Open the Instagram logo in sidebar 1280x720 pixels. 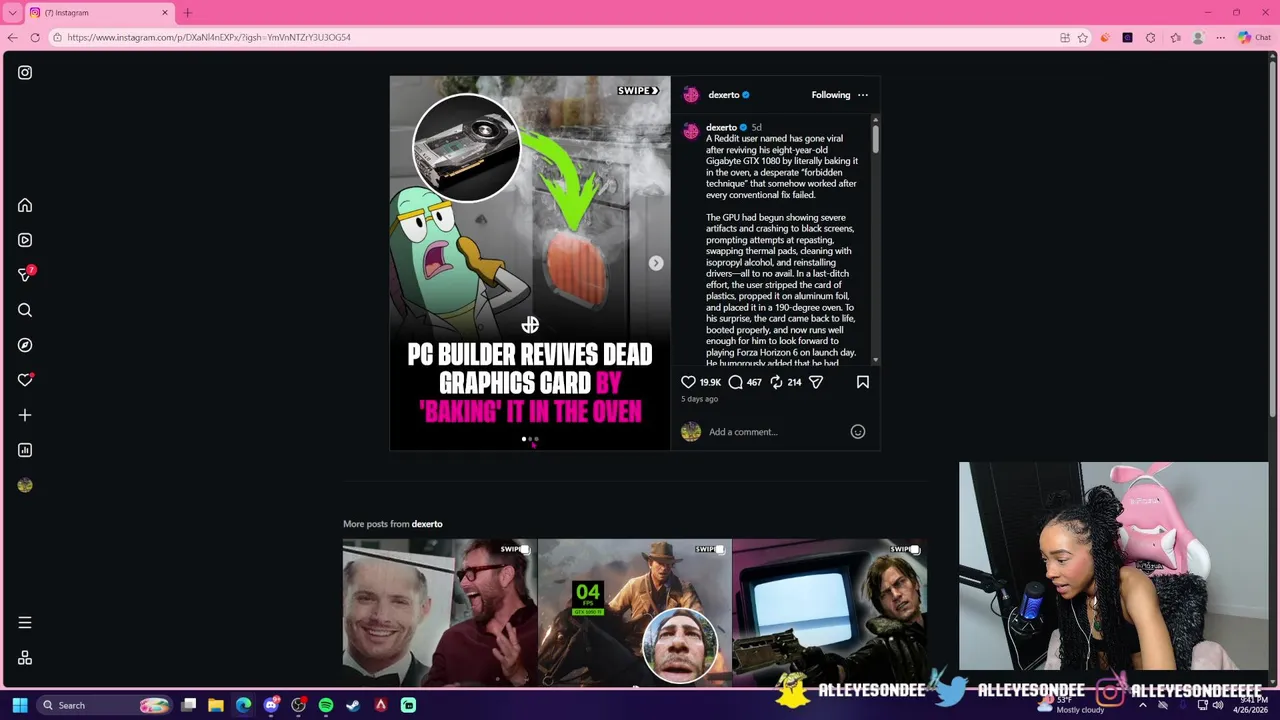[x=25, y=72]
